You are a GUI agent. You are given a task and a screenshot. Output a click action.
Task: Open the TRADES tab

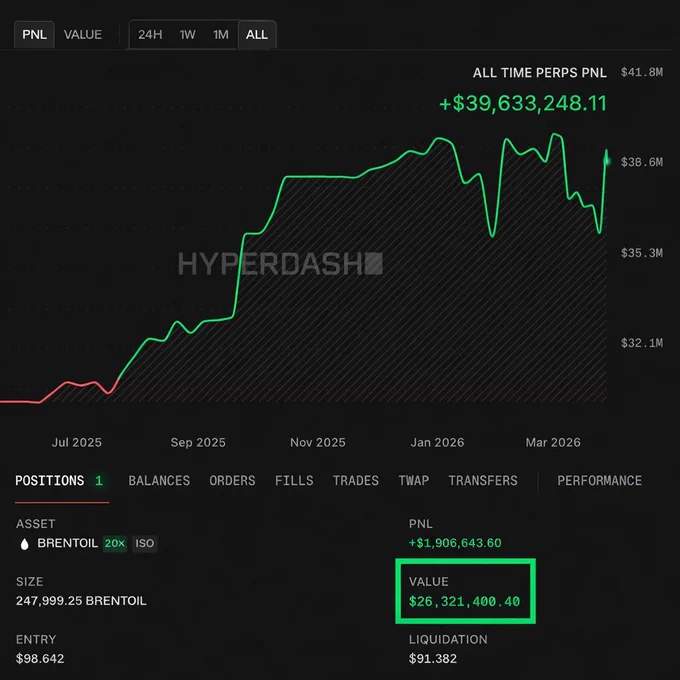click(x=356, y=481)
